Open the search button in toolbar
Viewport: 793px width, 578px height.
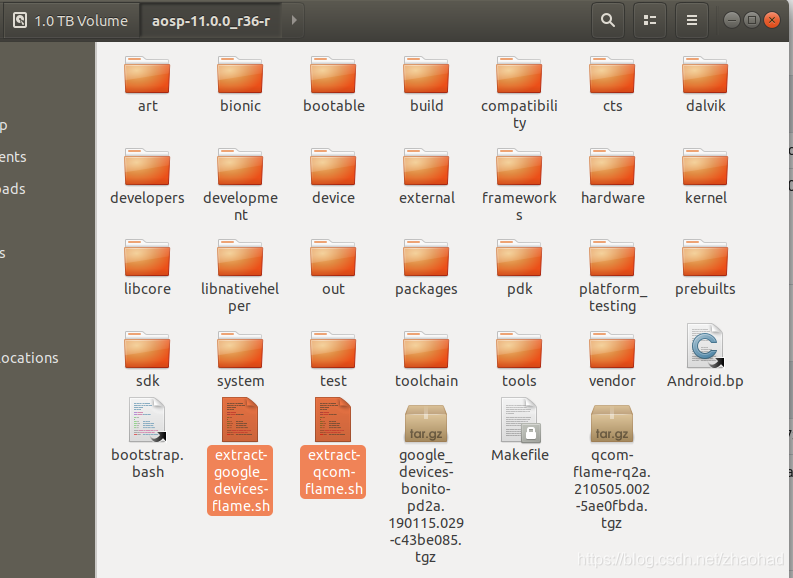(x=608, y=20)
